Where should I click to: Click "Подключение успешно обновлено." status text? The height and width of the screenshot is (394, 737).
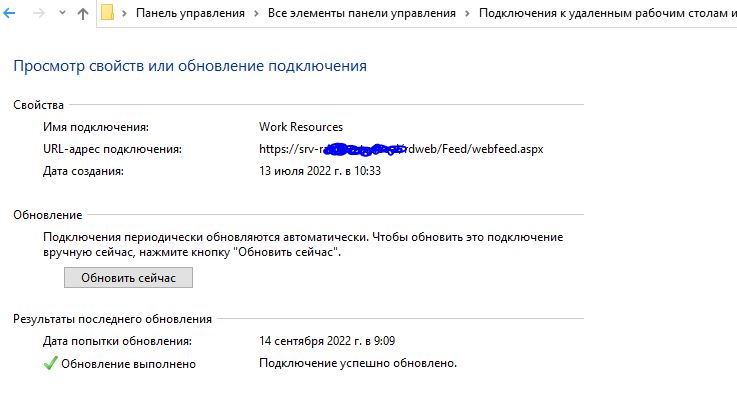point(358,363)
